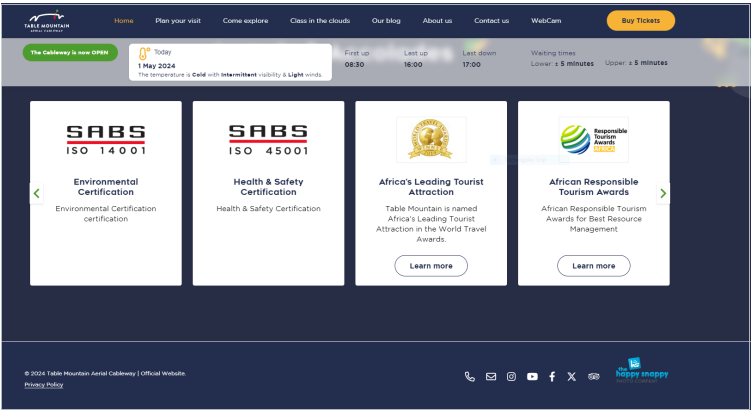Open the WebCam page
755x415 pixels.
[546, 21]
